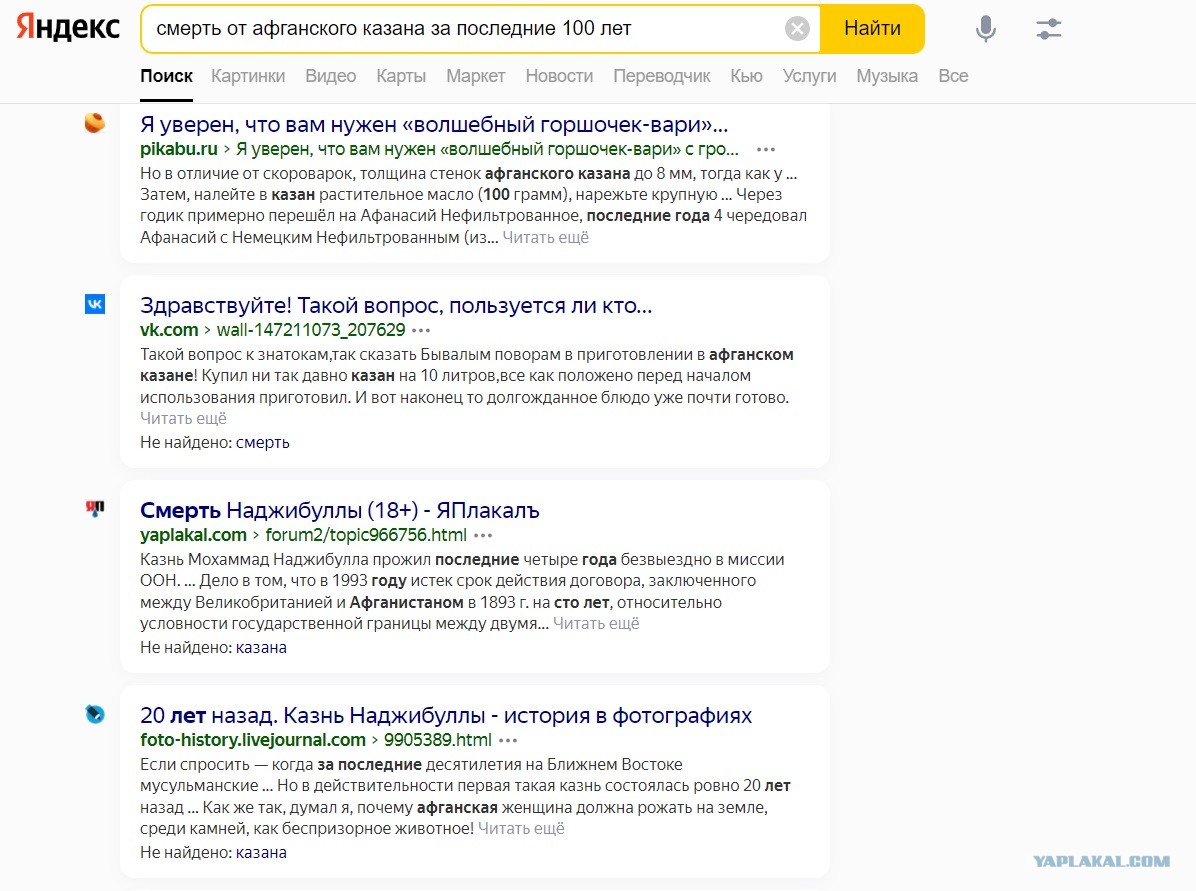The height and width of the screenshot is (891, 1196).
Task: Open wall-147211073_207629 path link
Action: tap(310, 330)
